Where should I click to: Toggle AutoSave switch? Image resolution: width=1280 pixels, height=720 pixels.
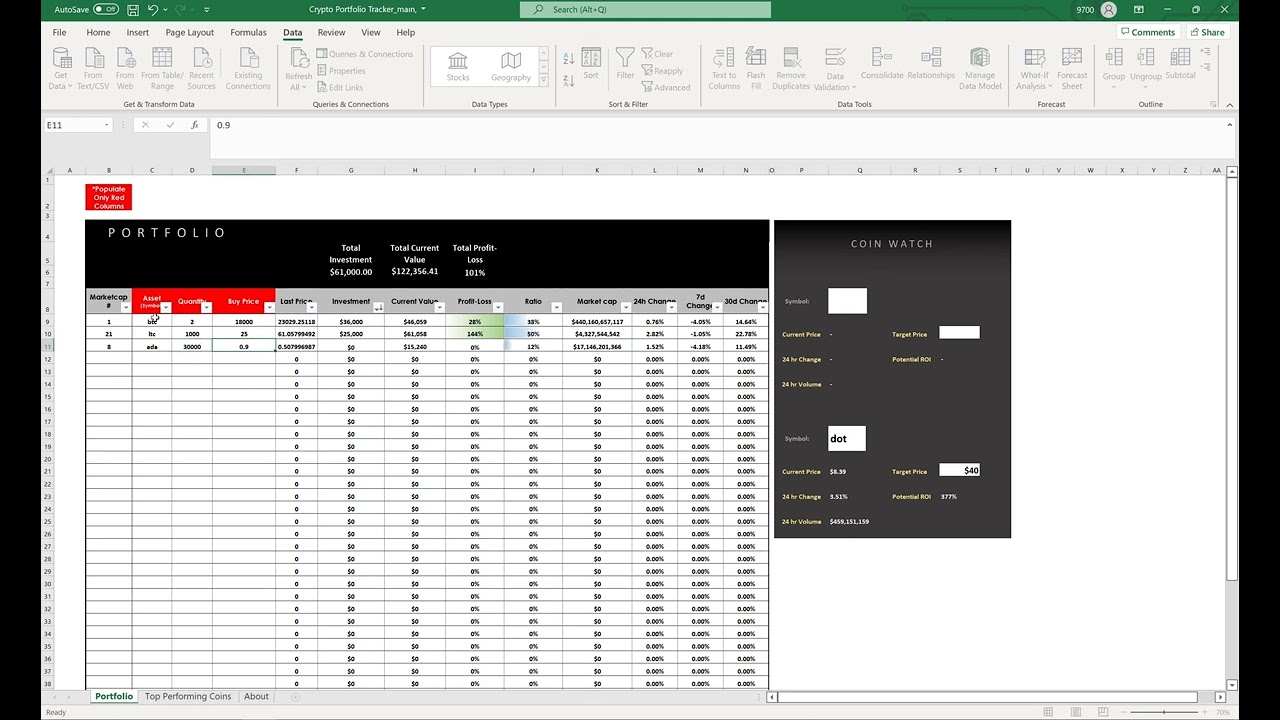point(105,9)
